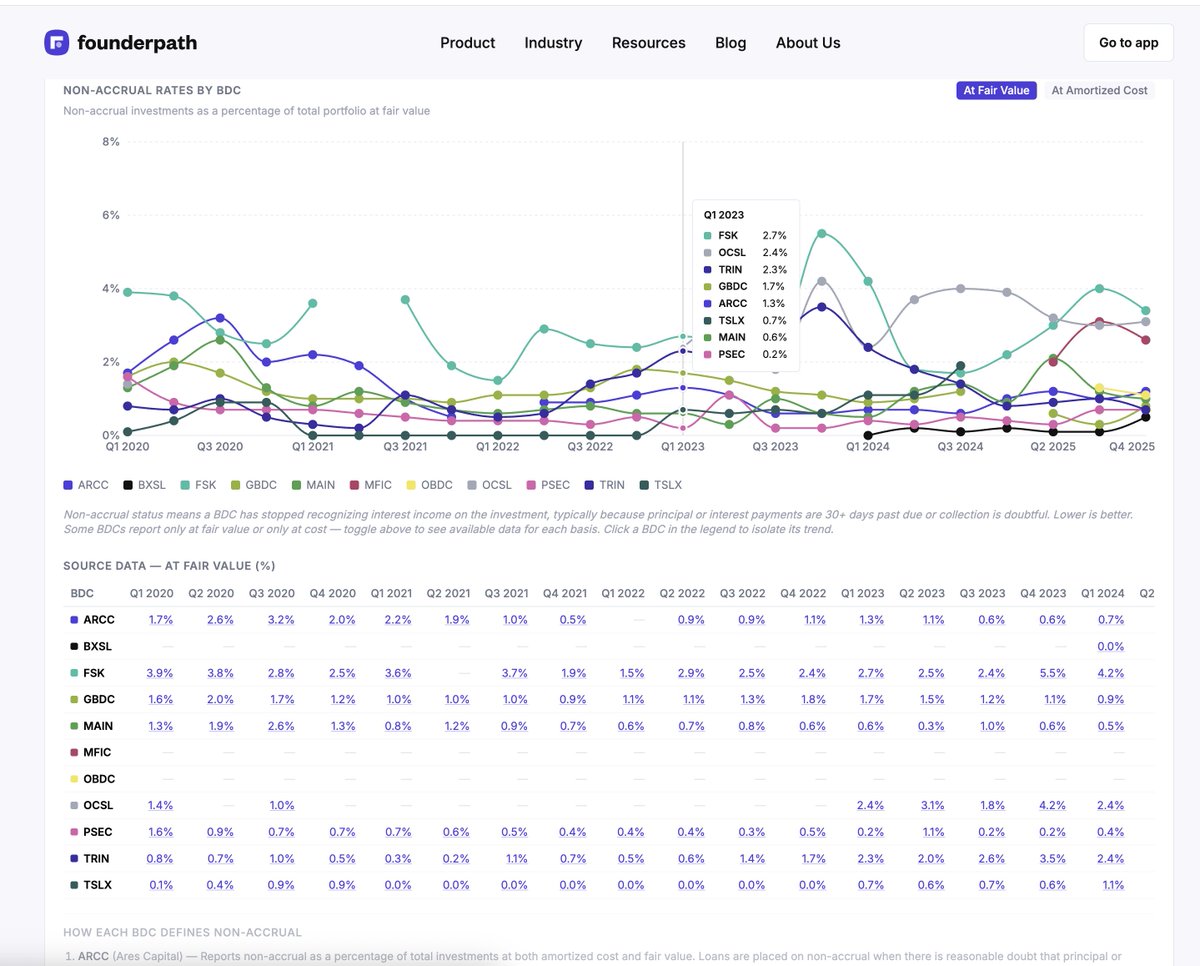Open the Industry menu
The width and height of the screenshot is (1200, 966).
(x=553, y=43)
